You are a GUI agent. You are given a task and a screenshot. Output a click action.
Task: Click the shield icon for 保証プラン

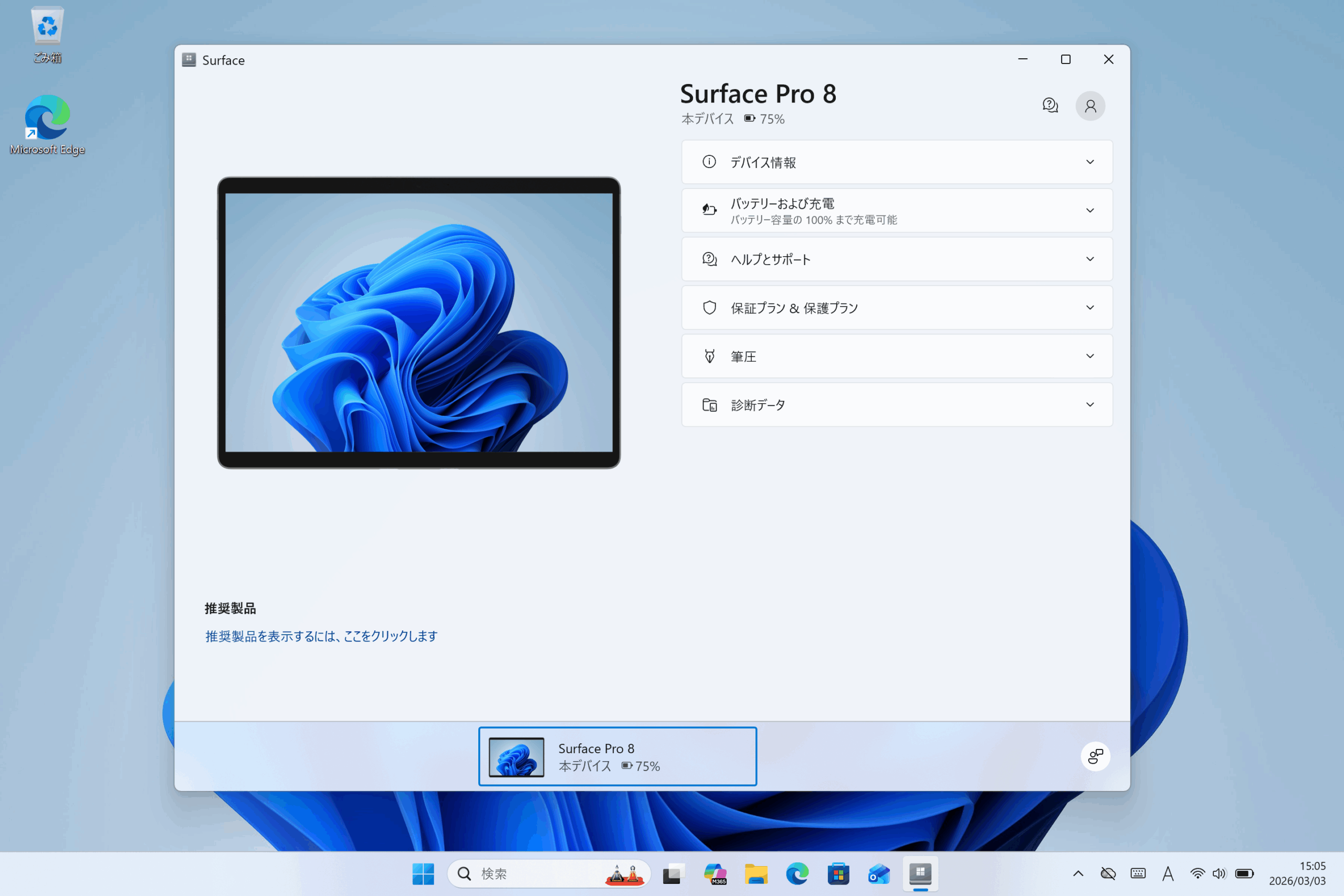pos(709,308)
